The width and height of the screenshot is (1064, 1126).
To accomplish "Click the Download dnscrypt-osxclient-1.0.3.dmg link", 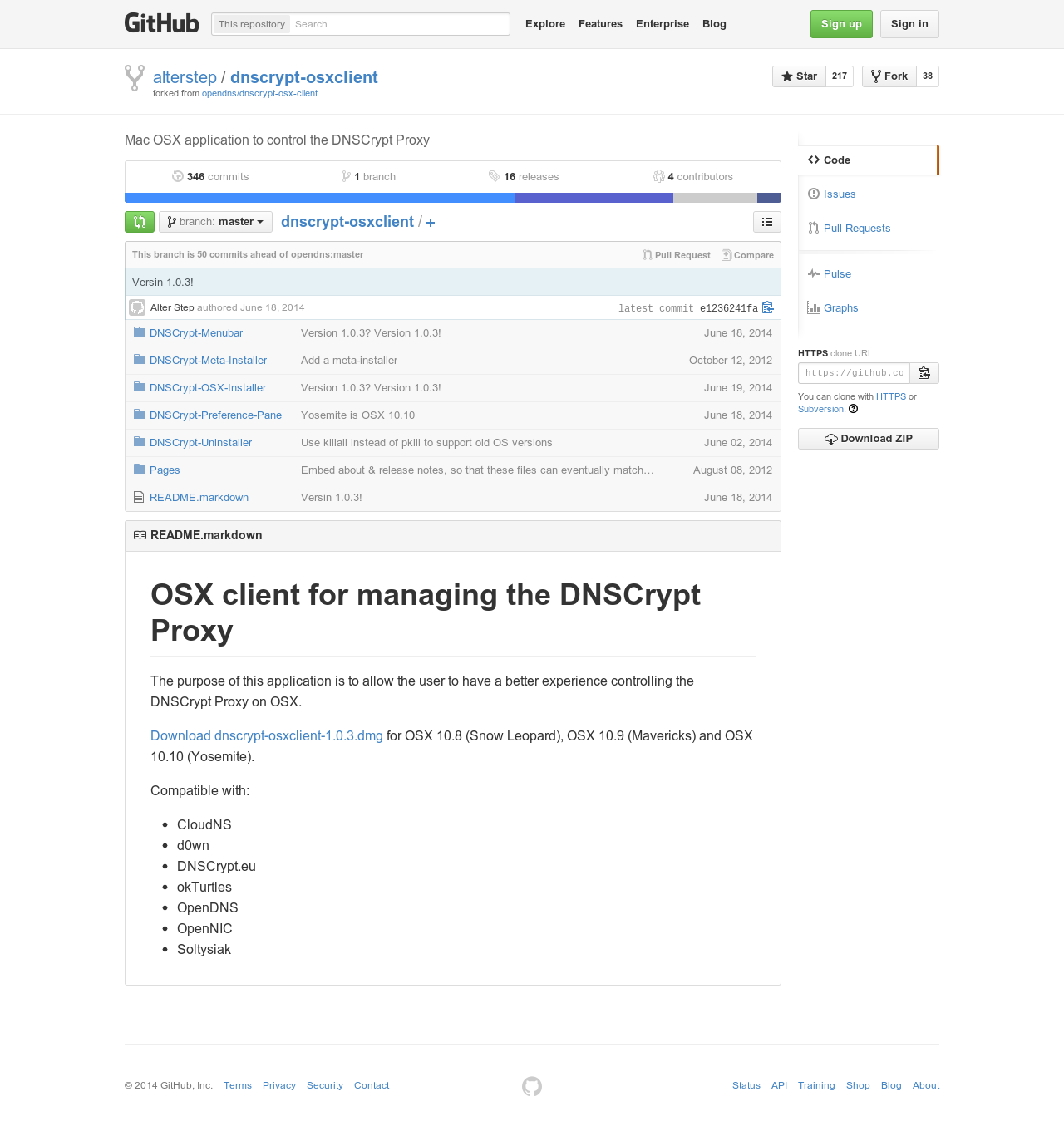I will pyautogui.click(x=267, y=736).
